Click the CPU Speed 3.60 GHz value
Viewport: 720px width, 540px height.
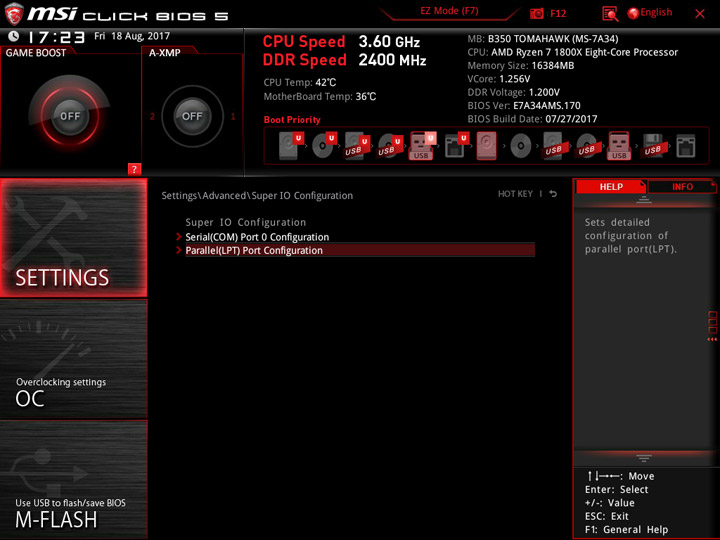tap(389, 42)
